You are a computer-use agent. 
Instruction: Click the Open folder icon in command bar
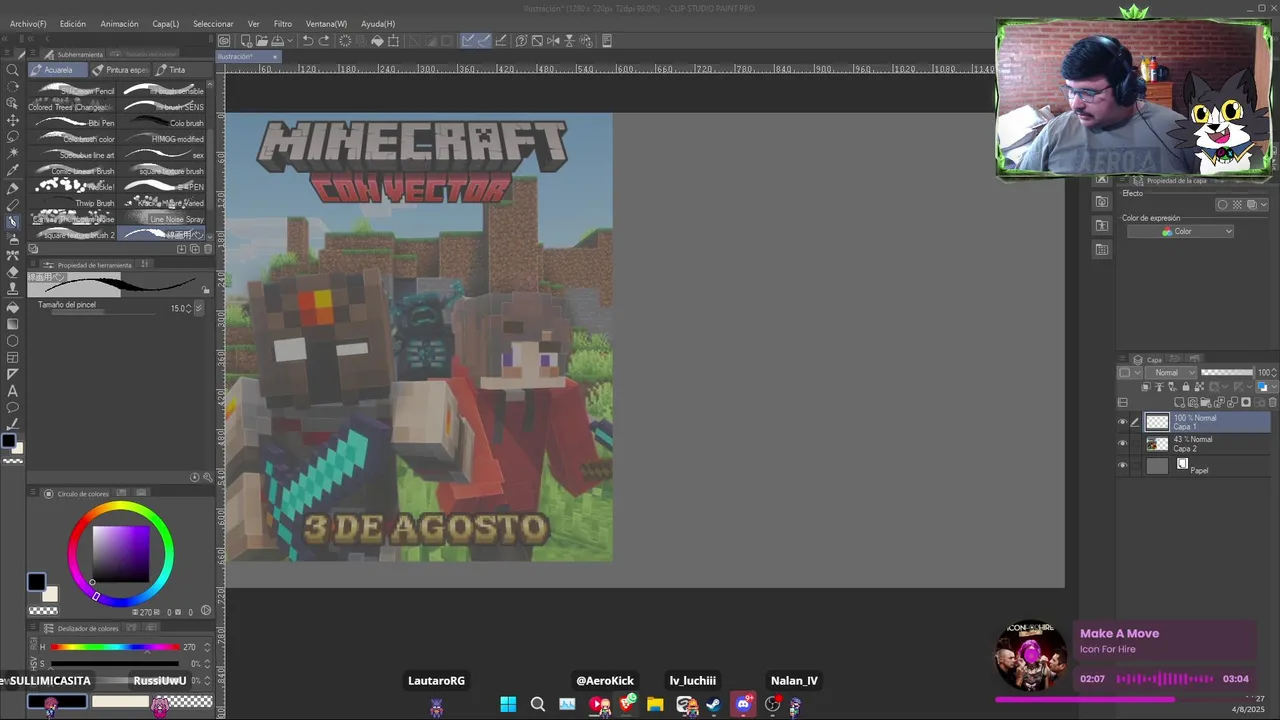pyautogui.click(x=261, y=41)
